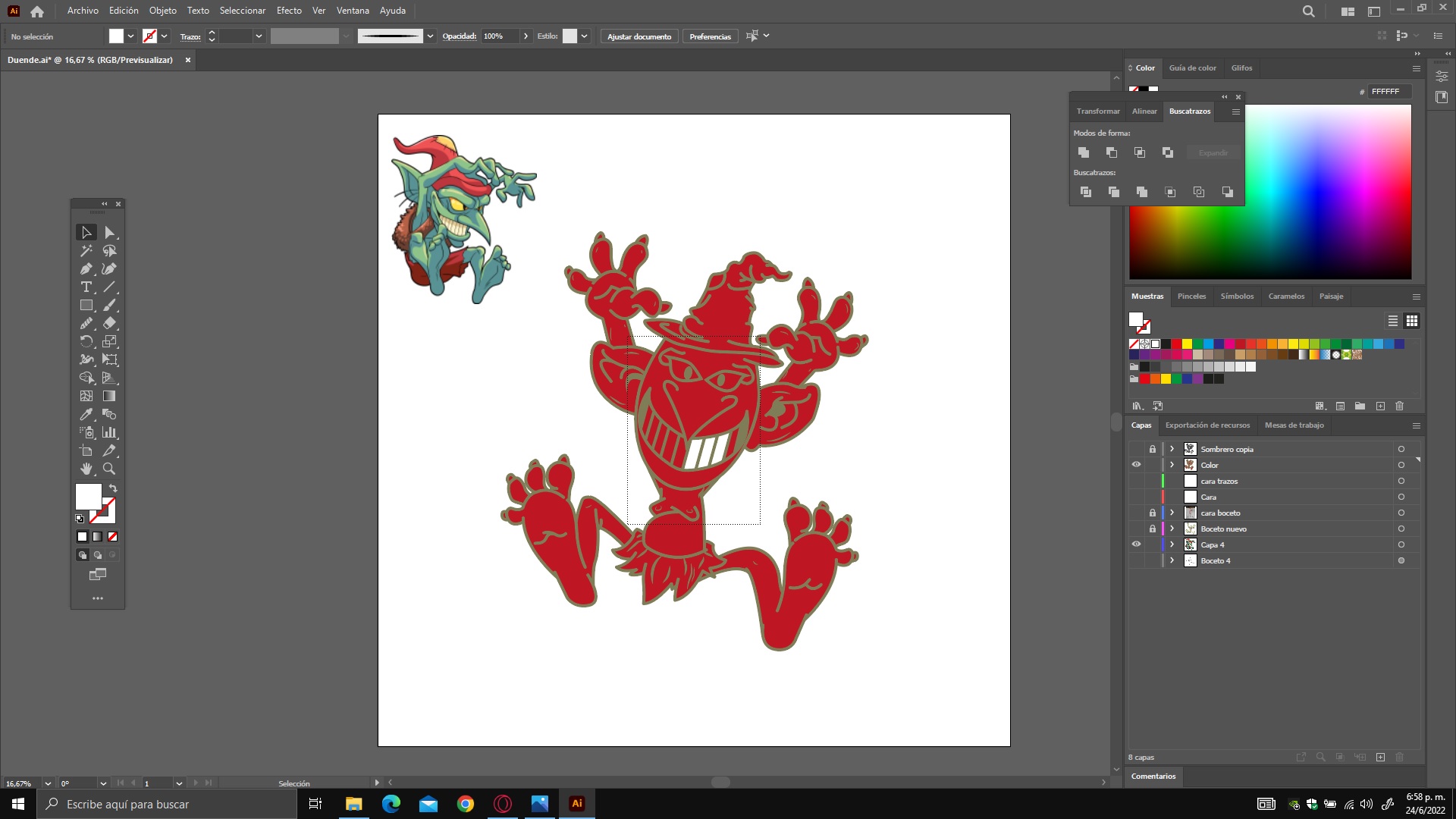Open File Explorer from the taskbar
Image resolution: width=1456 pixels, height=819 pixels.
pos(354,804)
